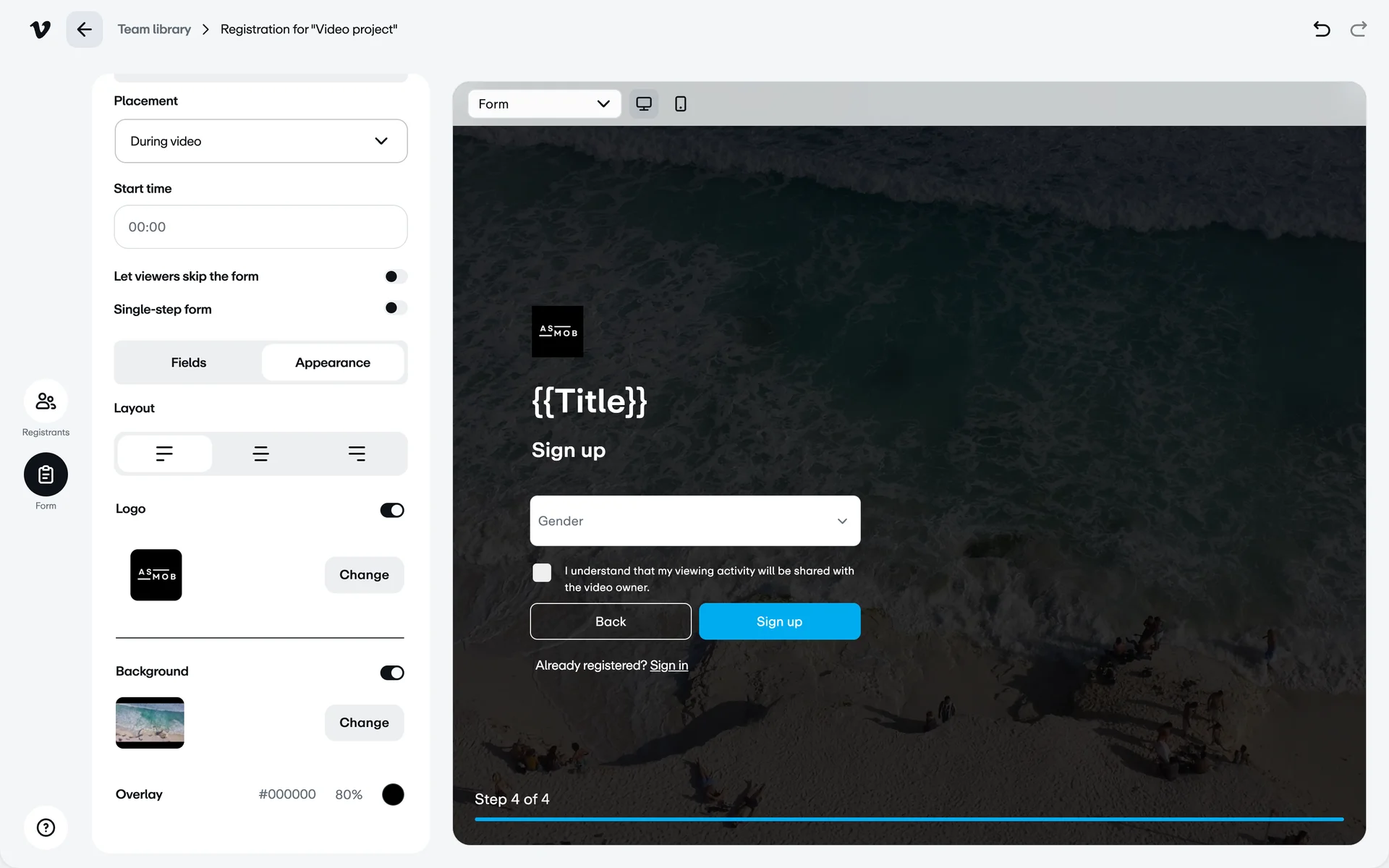Switch to desktop preview icon
Screen dimensions: 1389x868
tap(643, 104)
